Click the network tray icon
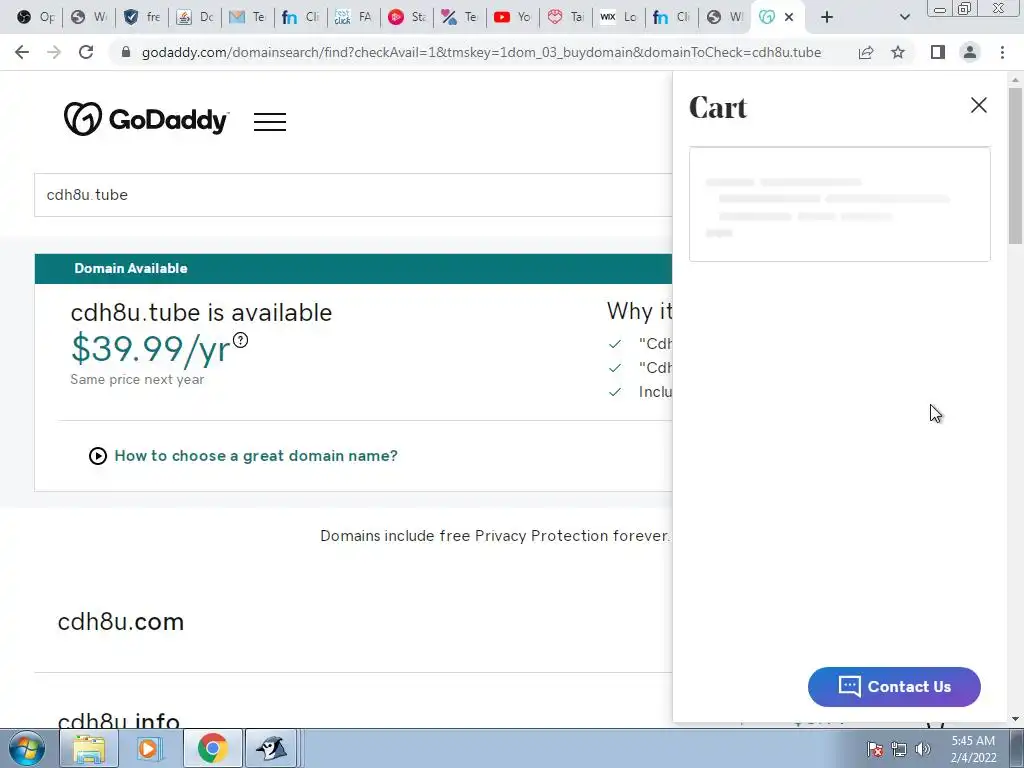Image resolution: width=1024 pixels, height=768 pixels. coord(899,749)
